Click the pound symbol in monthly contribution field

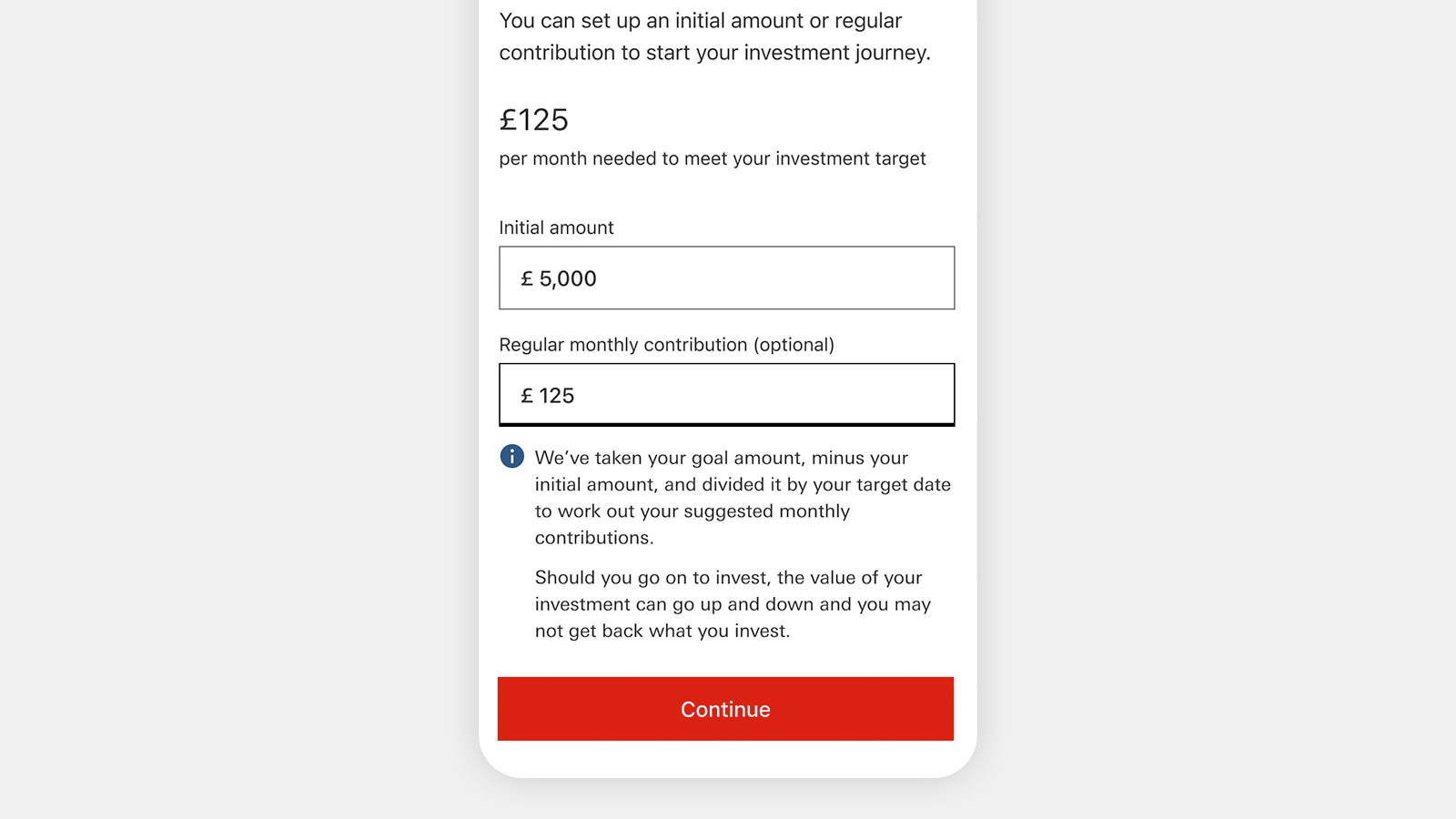[527, 396]
